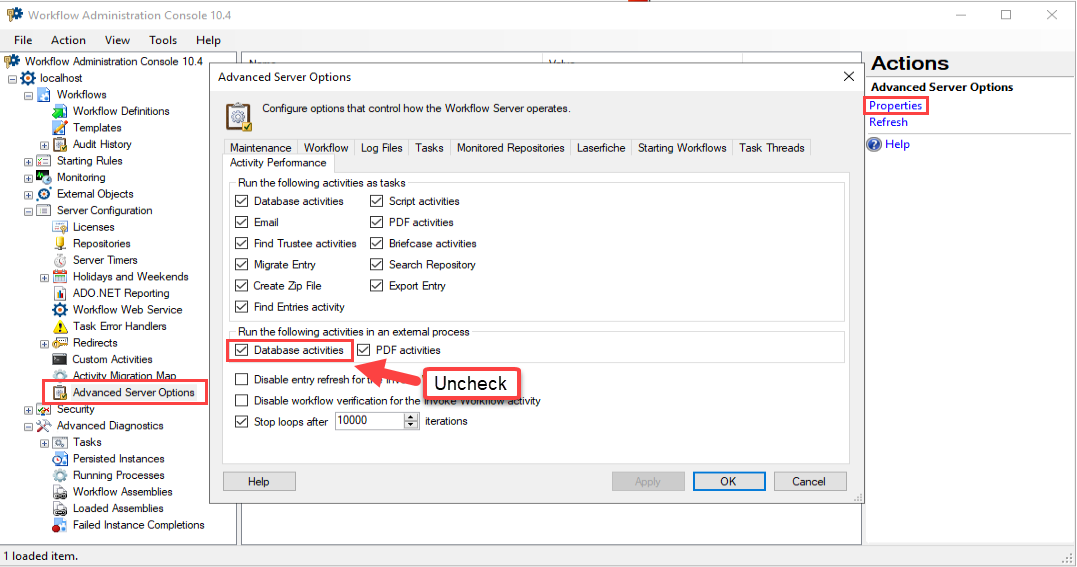Click the Loaded Assemblies icon
Image resolution: width=1077 pixels, height=567 pixels.
pos(60,509)
